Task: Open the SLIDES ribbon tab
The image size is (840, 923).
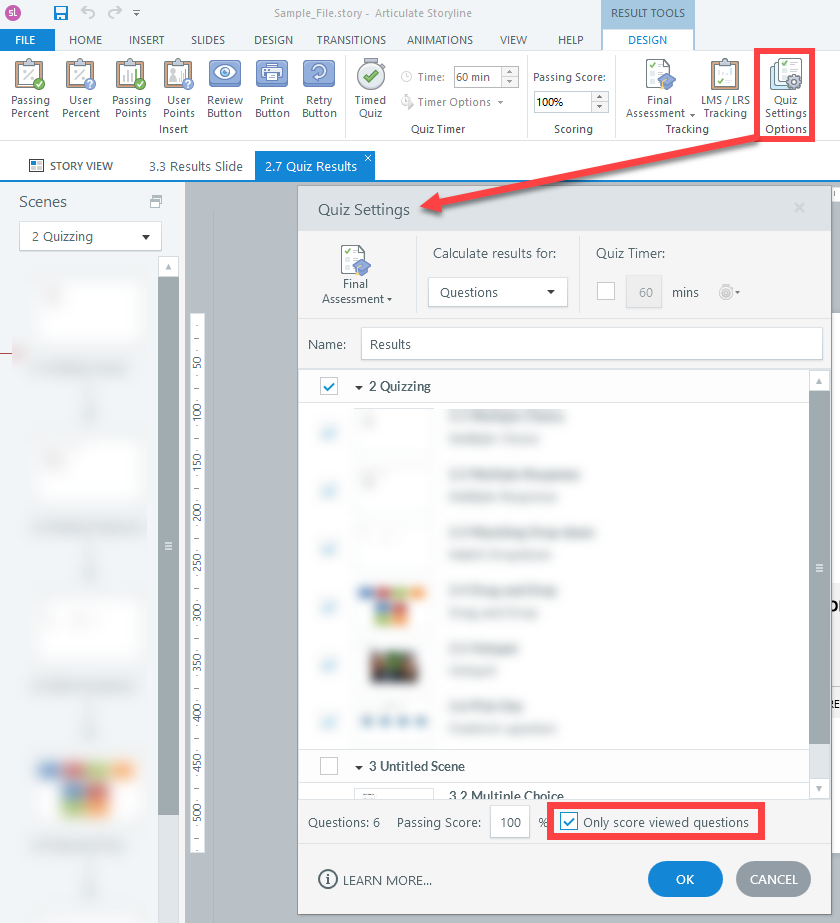Action: (x=208, y=40)
